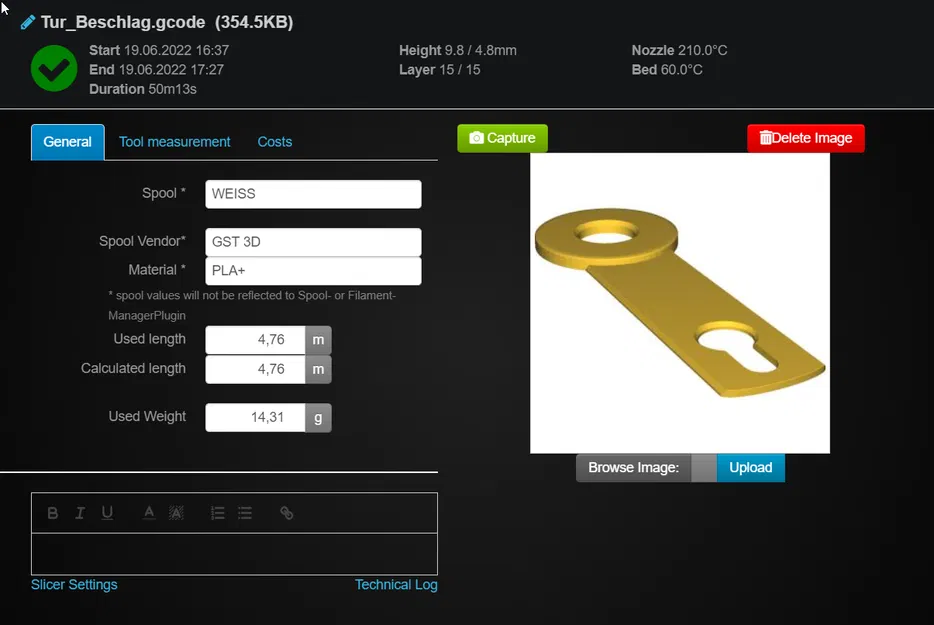Edit the Used length value
Screen dimensions: 934x625
[x=256, y=340]
